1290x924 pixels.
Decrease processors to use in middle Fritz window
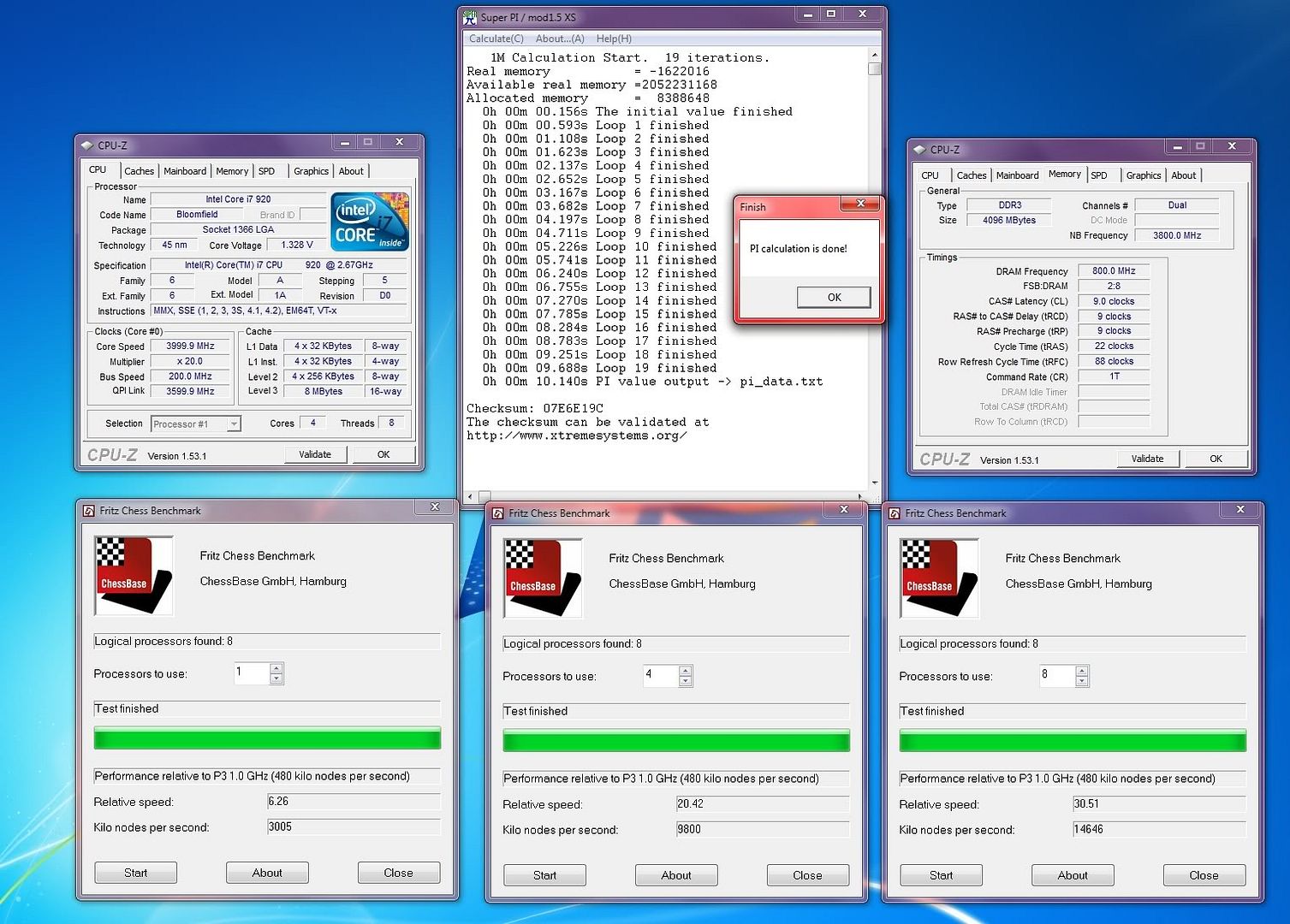point(685,682)
